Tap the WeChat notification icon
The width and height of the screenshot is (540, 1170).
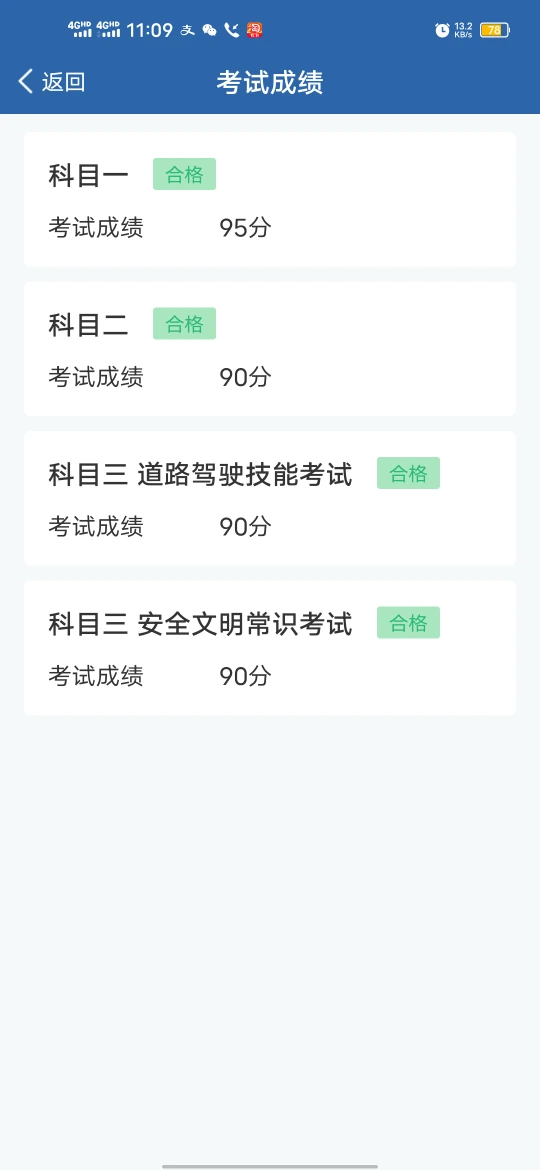[x=210, y=30]
